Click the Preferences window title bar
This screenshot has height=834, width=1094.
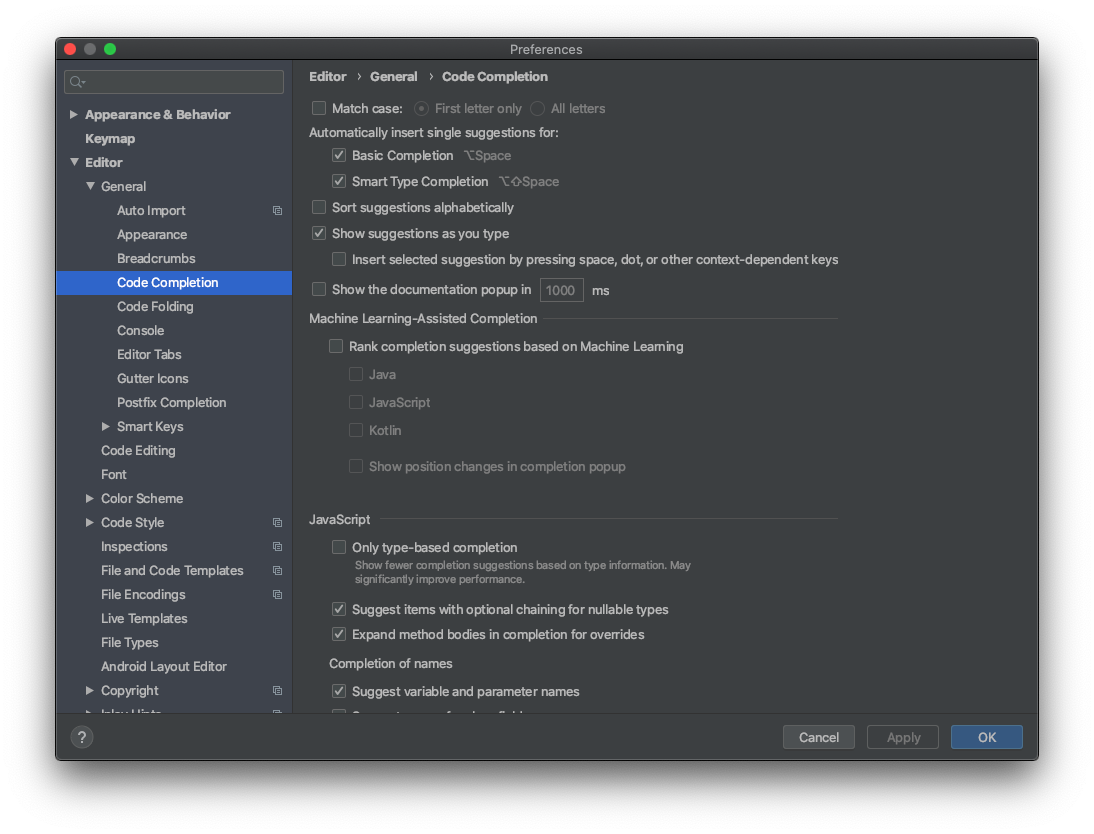click(x=546, y=49)
